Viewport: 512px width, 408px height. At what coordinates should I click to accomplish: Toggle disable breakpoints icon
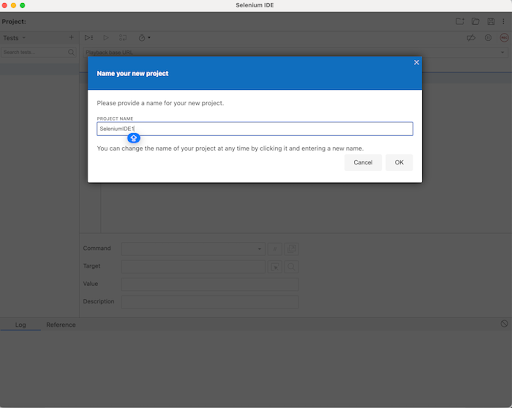(471, 38)
